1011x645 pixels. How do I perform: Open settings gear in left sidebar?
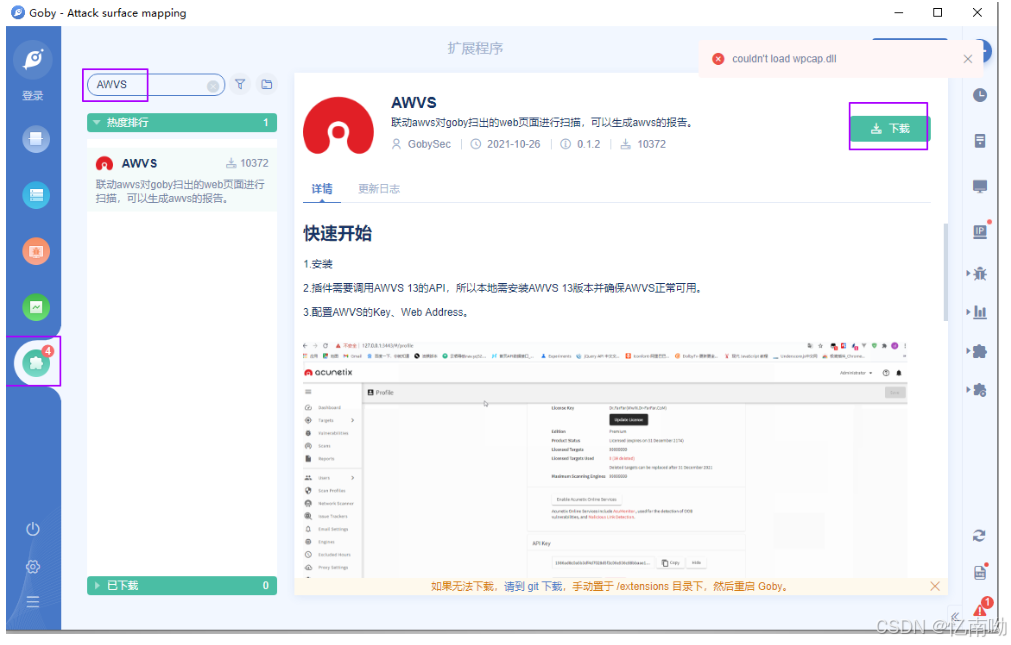33,567
